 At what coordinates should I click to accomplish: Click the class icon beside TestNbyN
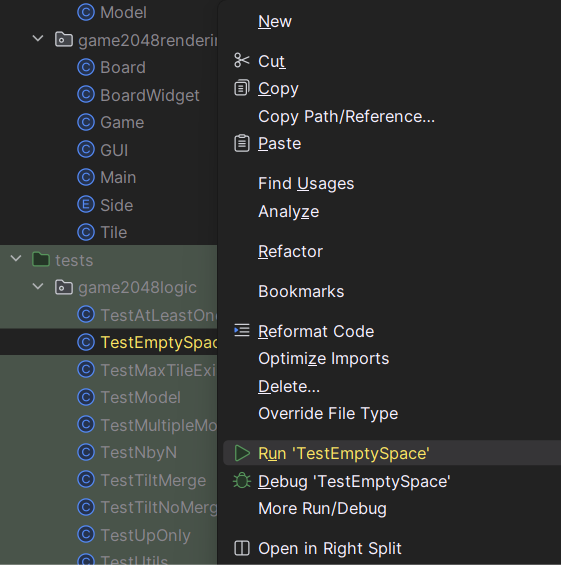pyautogui.click(x=86, y=452)
